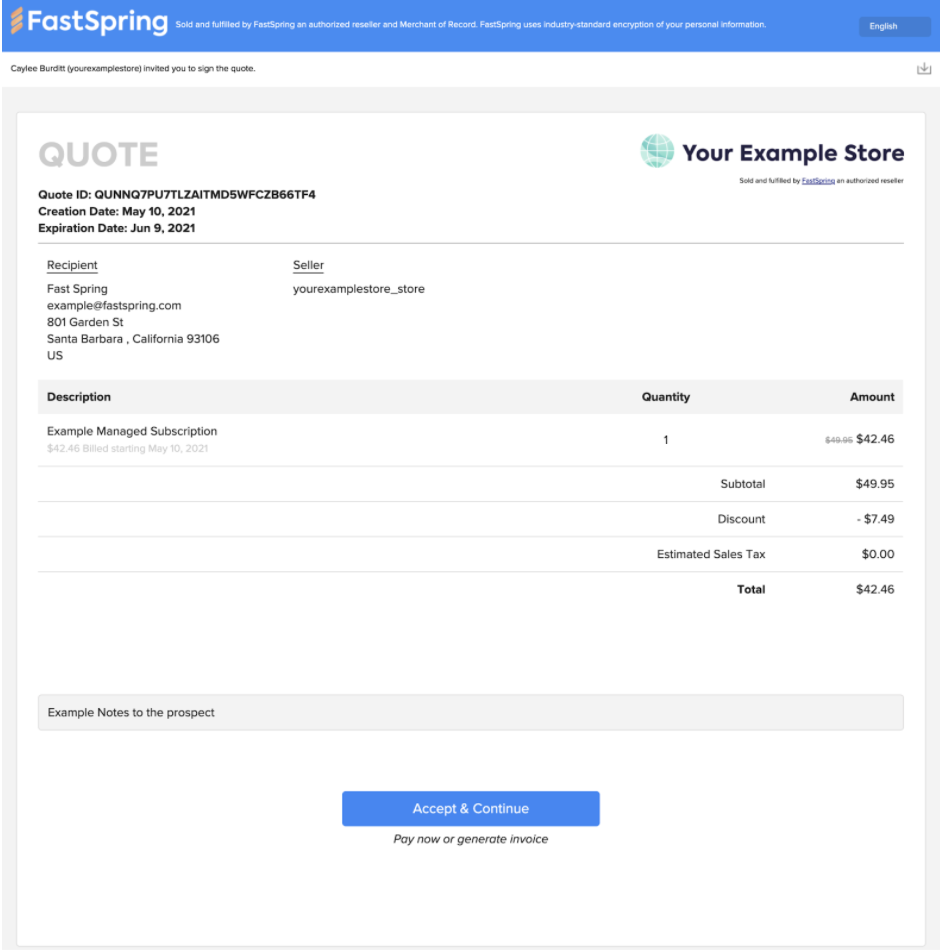Select the example@fastspring.com email text
Screen dimensions: 940x950
(114, 305)
